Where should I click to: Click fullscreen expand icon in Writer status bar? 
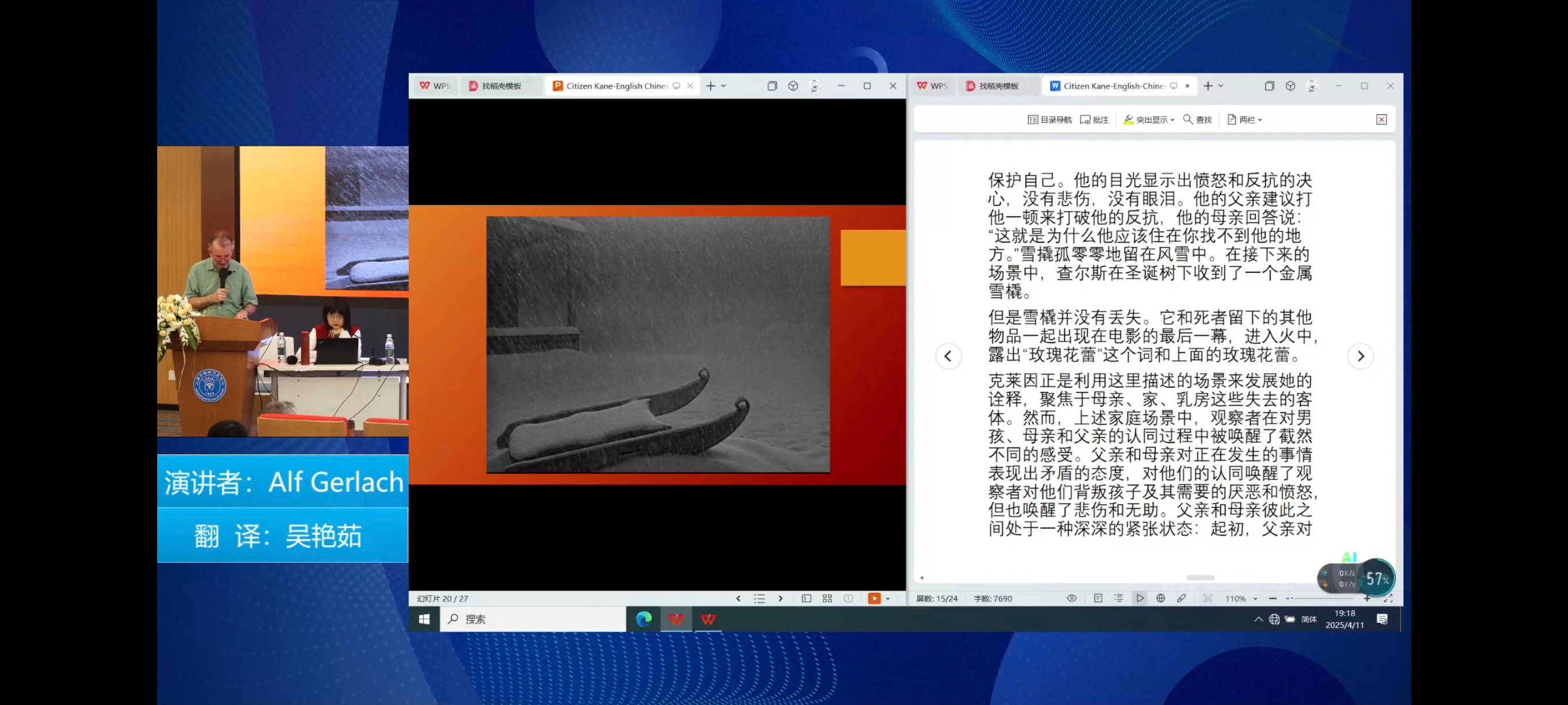click(x=1388, y=599)
